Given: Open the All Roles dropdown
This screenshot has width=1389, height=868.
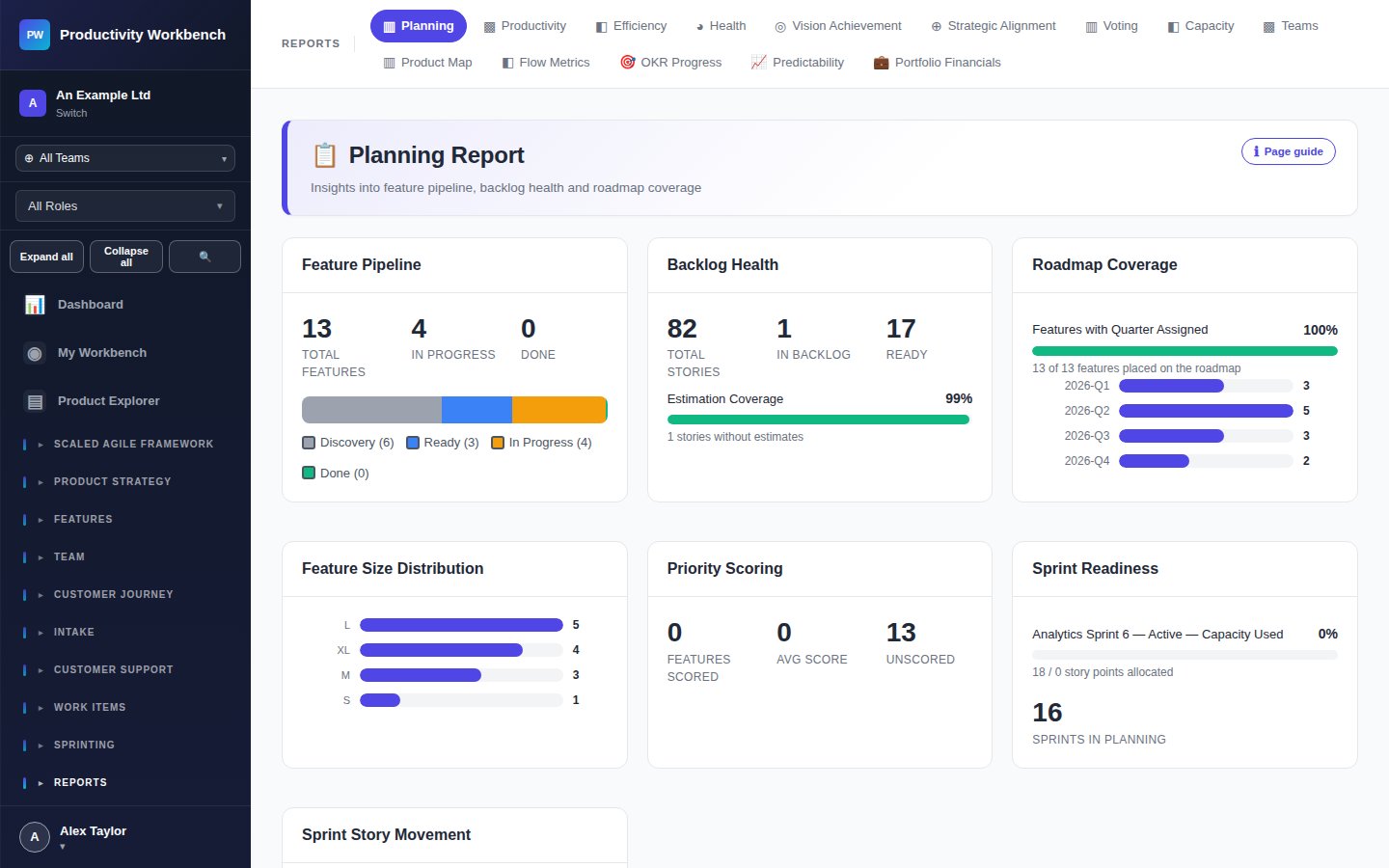Looking at the screenshot, I should (125, 206).
